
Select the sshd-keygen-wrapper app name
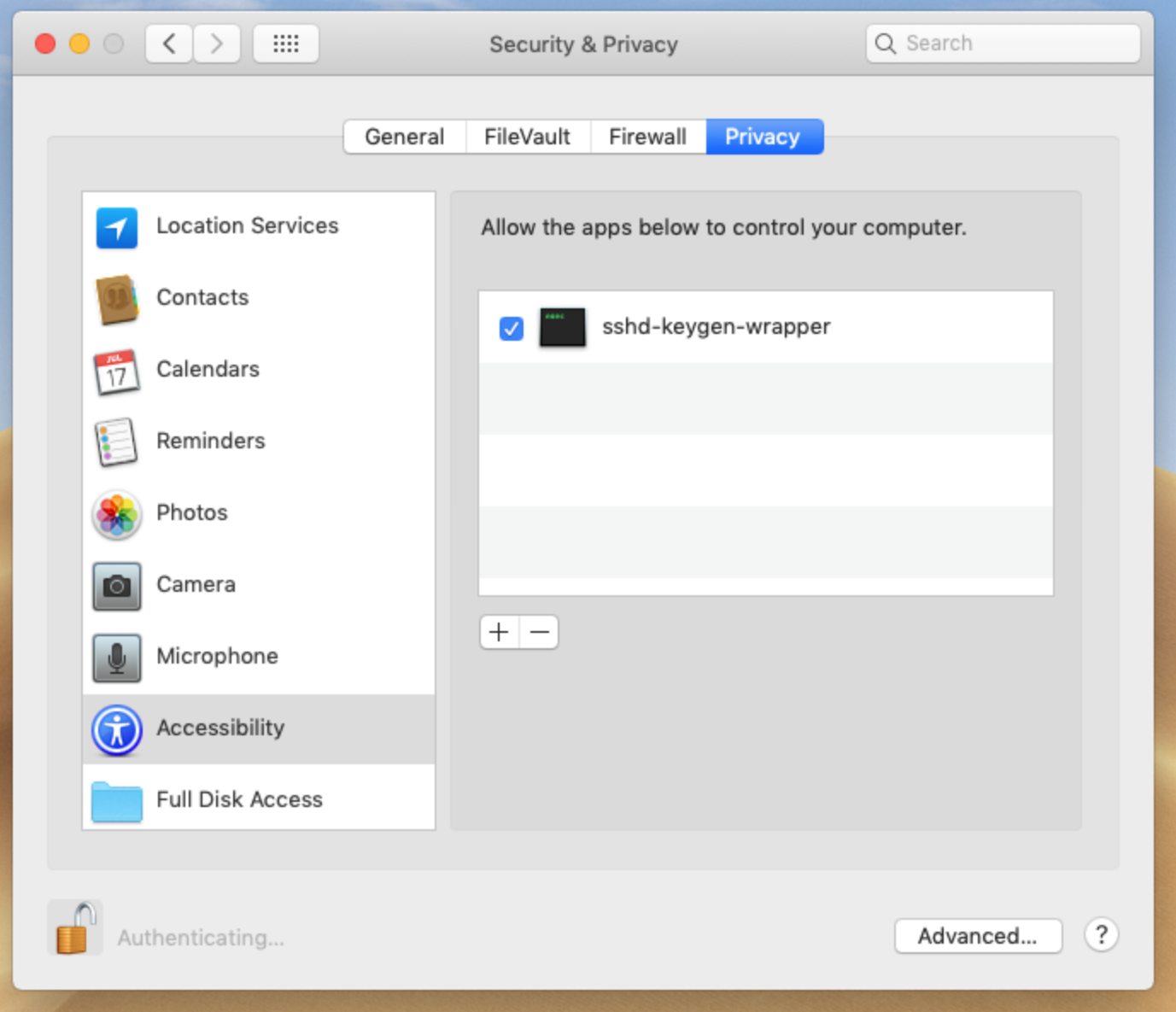(x=717, y=326)
